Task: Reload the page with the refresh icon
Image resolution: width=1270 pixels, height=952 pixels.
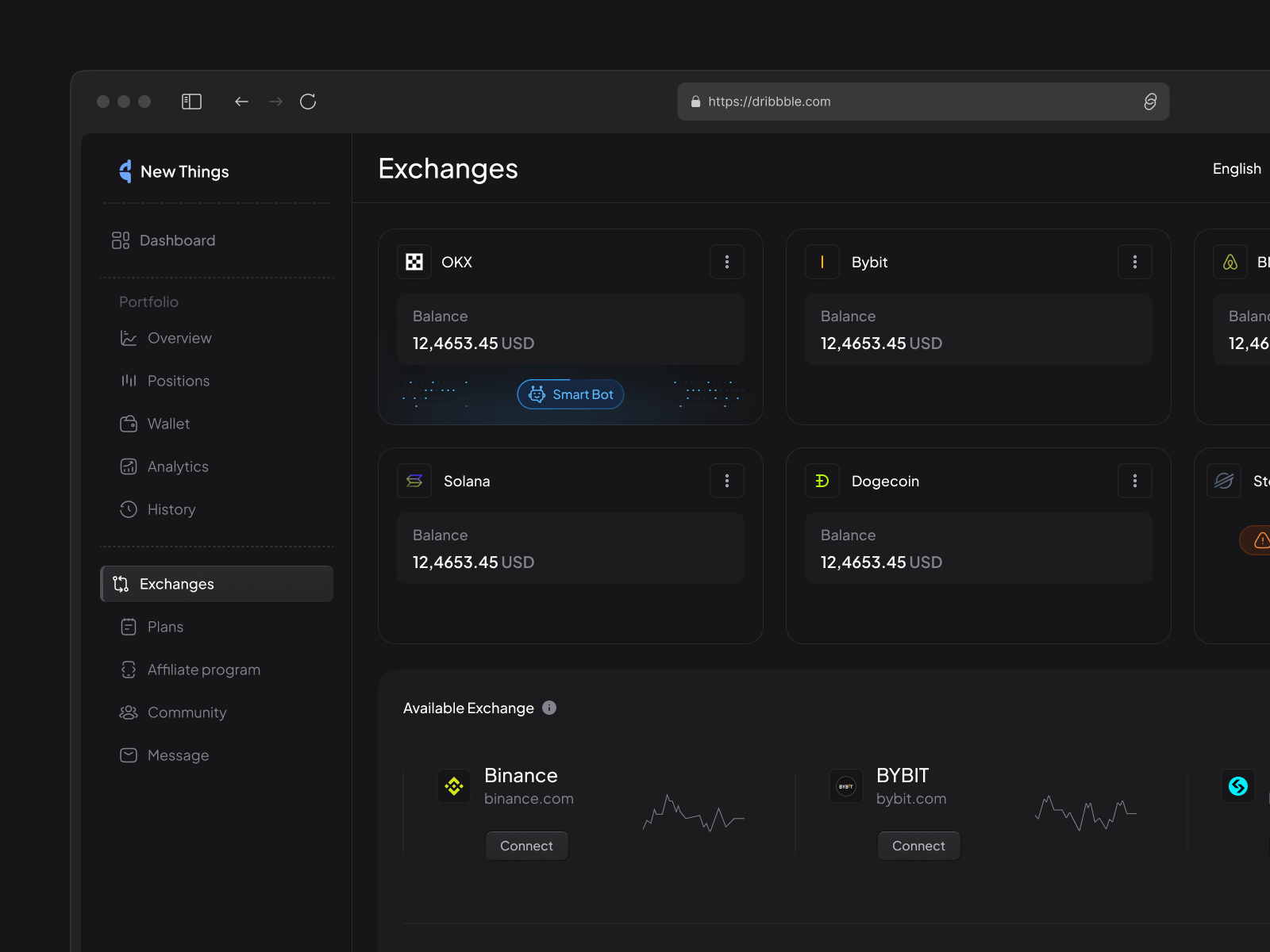Action: click(x=308, y=102)
